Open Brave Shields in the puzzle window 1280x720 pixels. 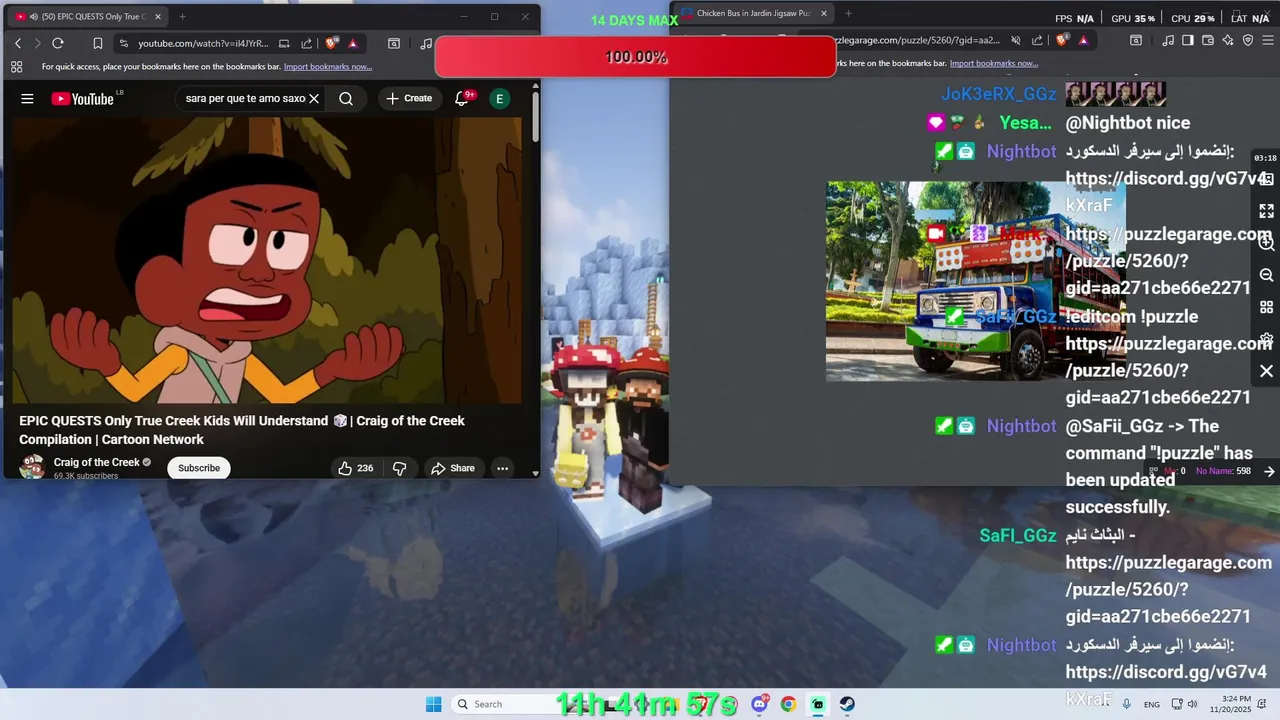click(x=1063, y=40)
